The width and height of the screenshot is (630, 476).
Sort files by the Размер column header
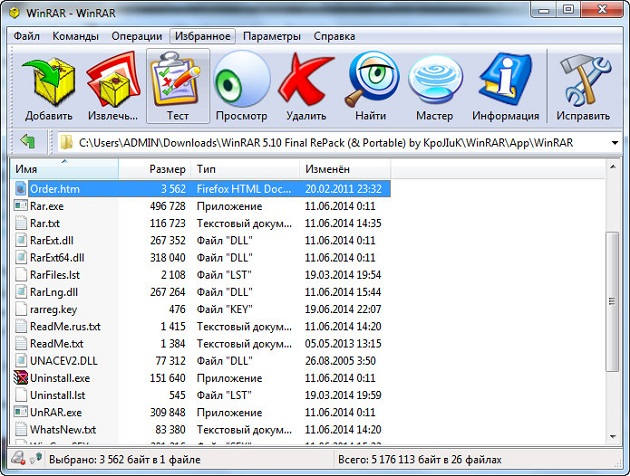pyautogui.click(x=154, y=169)
